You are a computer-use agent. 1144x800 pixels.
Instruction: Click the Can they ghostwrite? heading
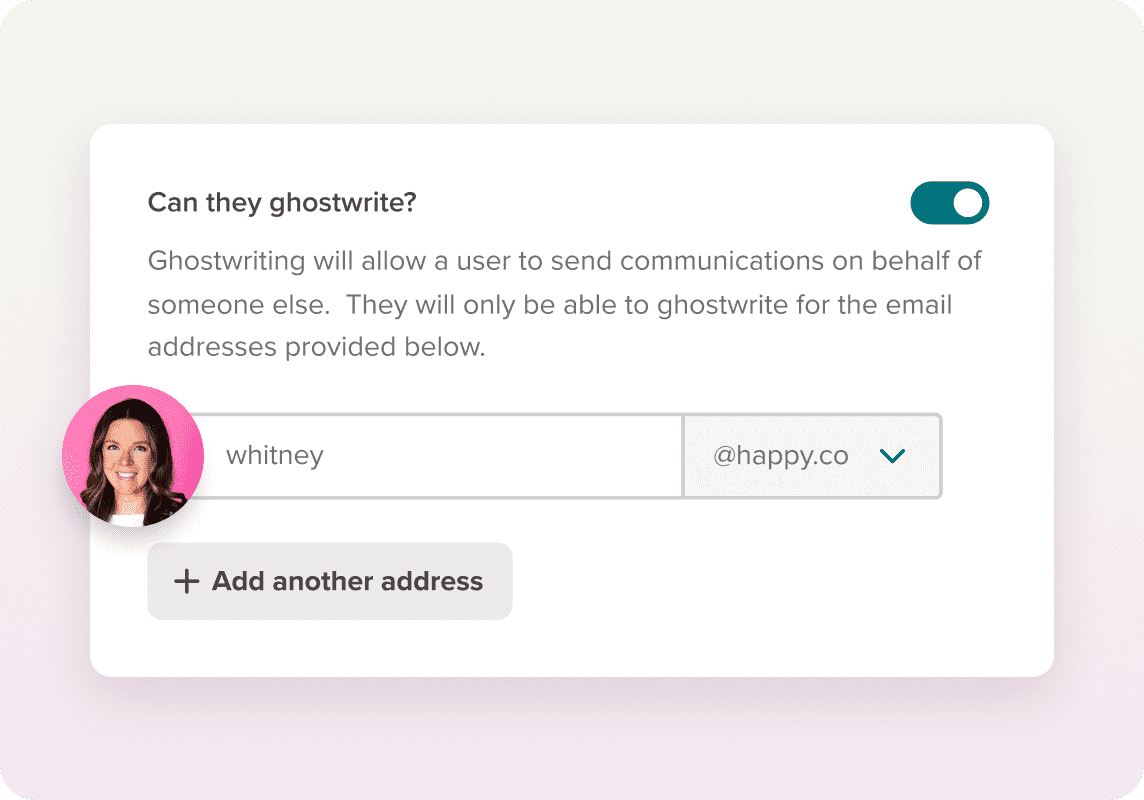coord(282,203)
